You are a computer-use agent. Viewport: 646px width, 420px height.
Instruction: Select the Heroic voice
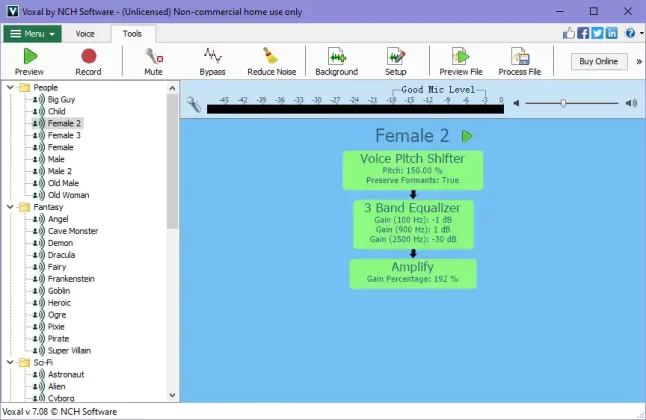[59, 303]
